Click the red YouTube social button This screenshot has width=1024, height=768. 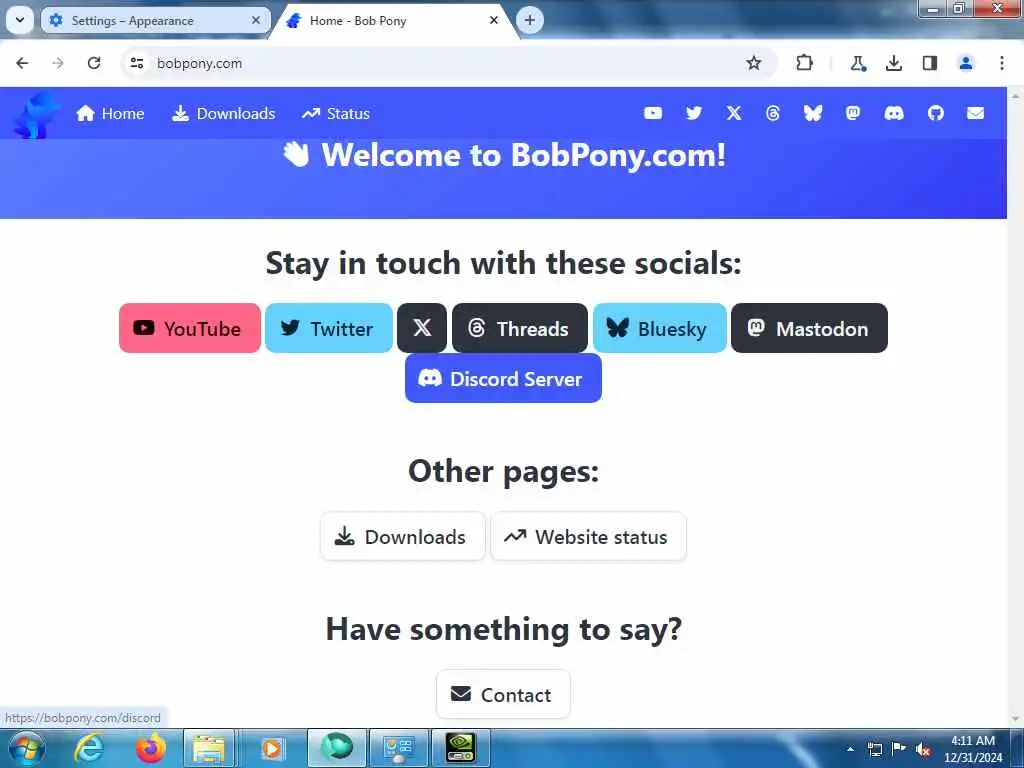pyautogui.click(x=190, y=328)
